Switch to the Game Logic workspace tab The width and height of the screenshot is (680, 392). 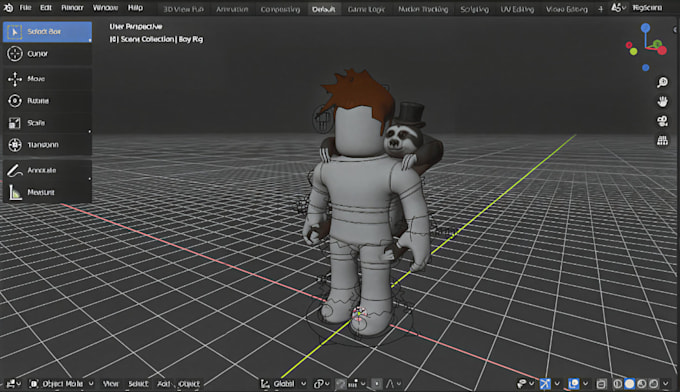366,9
